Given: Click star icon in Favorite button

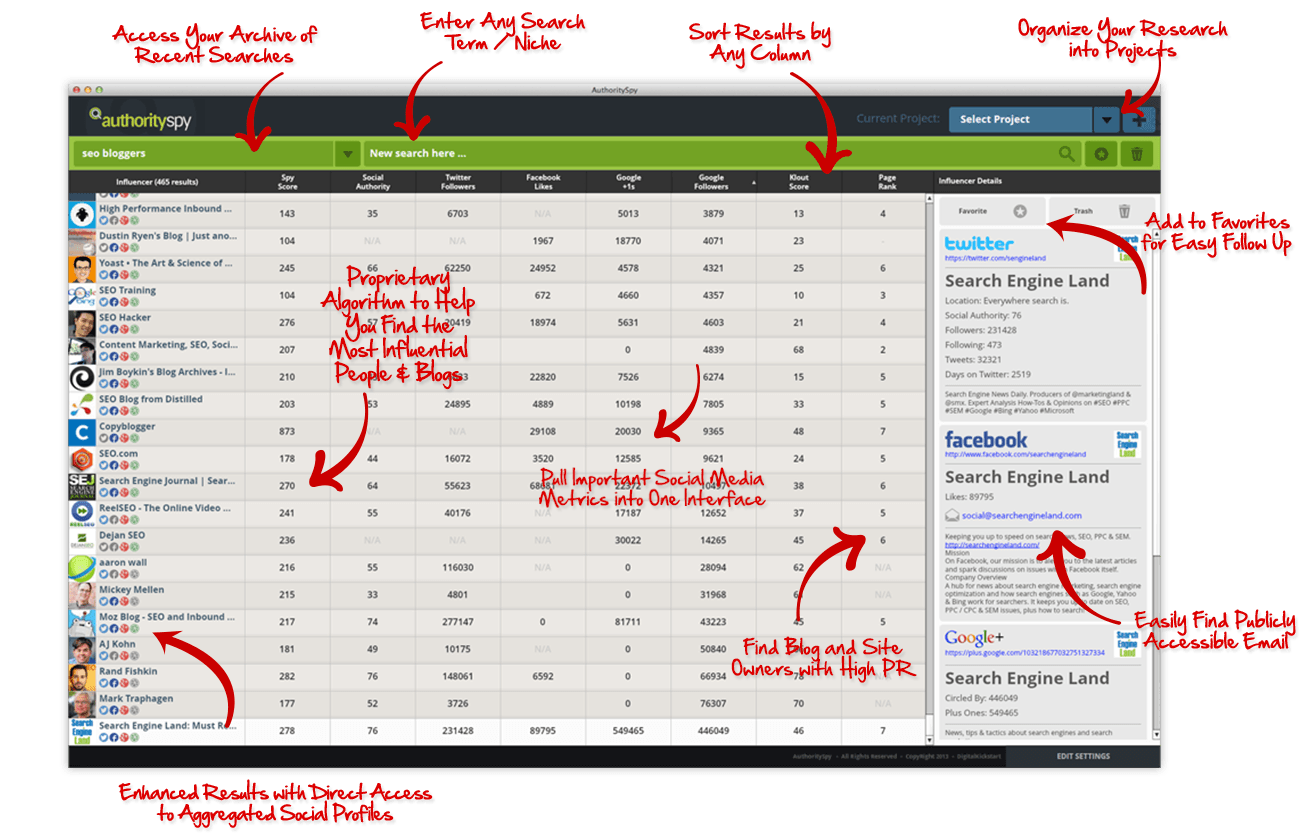Looking at the screenshot, I should 1019,211.
